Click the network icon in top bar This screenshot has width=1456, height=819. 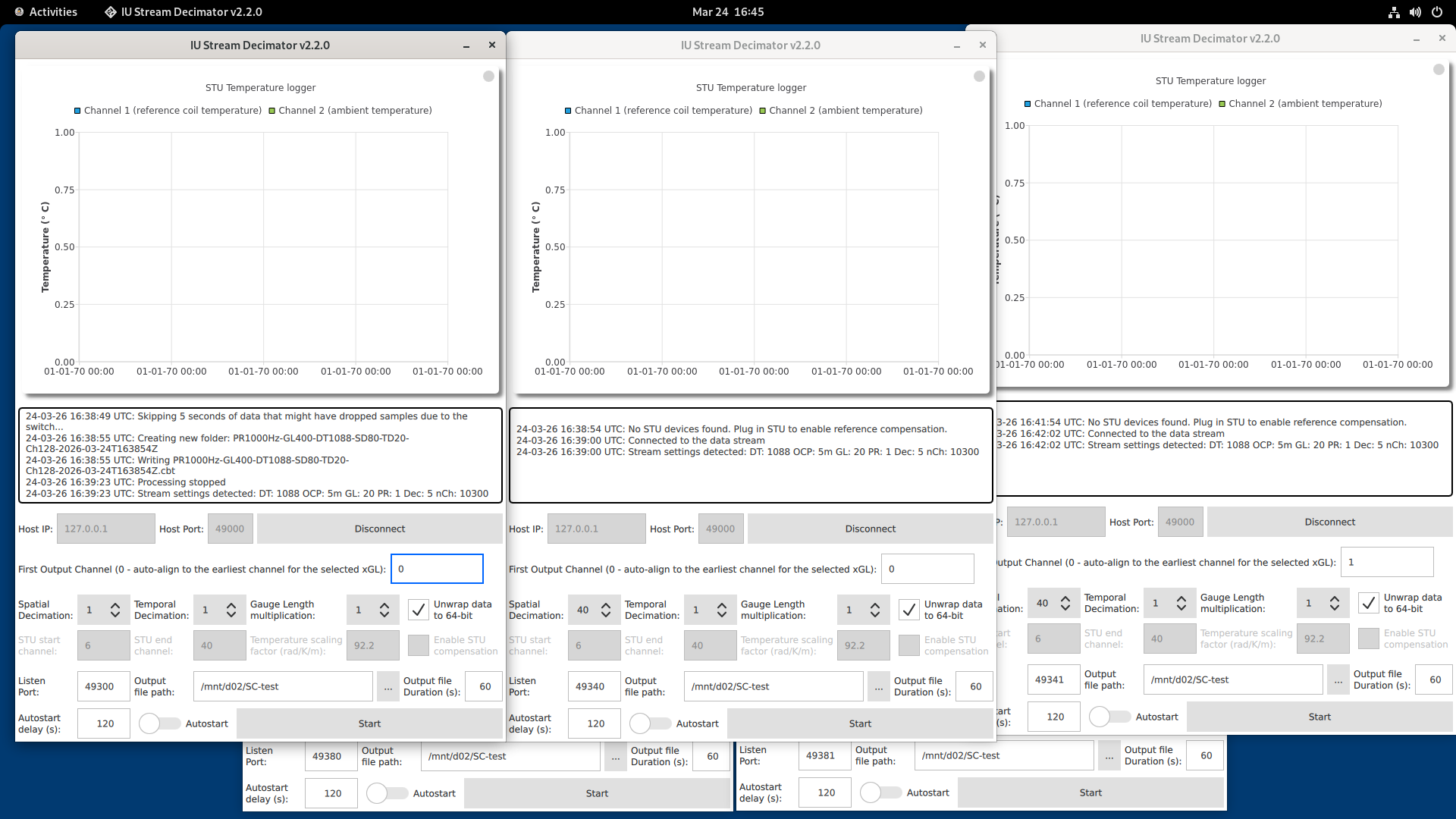click(x=1394, y=12)
